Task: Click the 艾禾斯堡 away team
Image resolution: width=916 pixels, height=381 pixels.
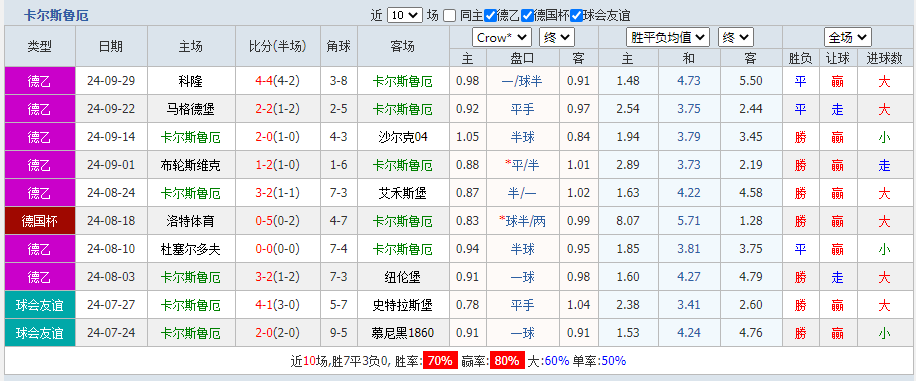Action: pos(403,193)
